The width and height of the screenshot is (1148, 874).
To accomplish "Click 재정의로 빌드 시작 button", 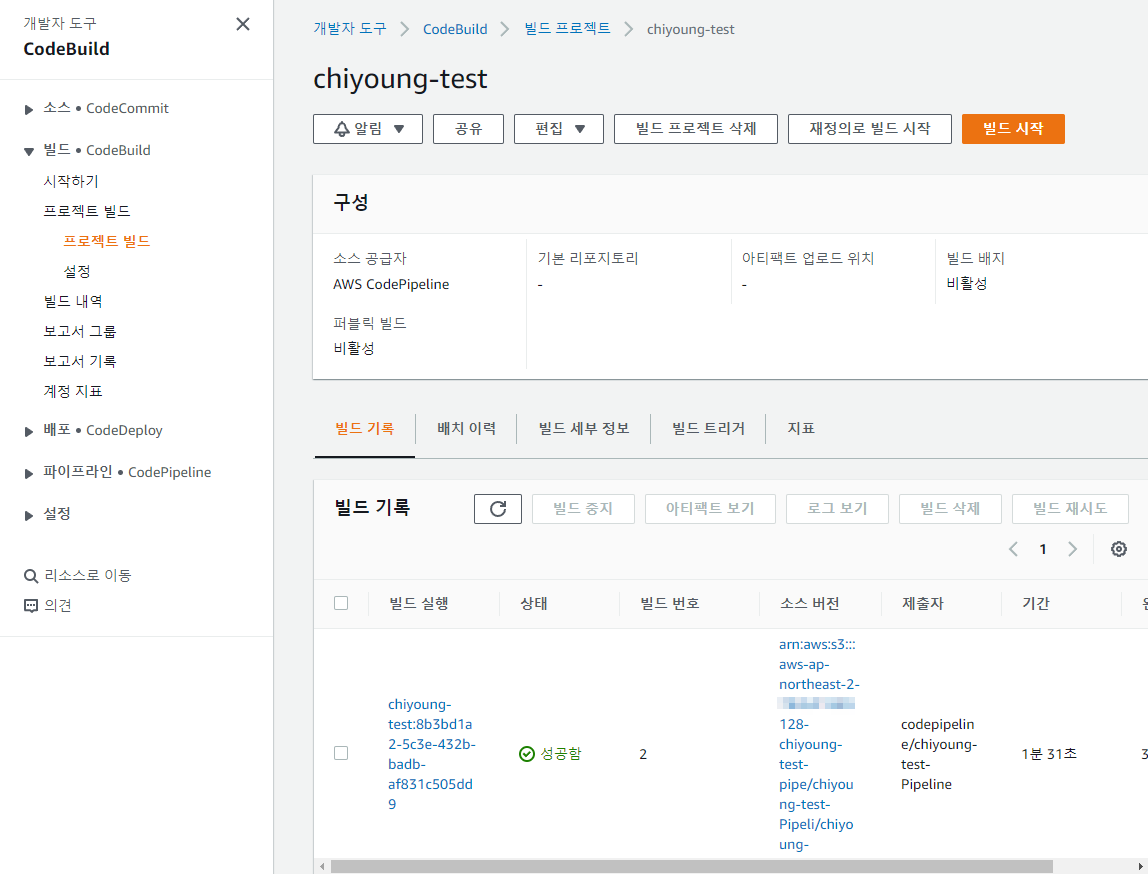I will click(x=870, y=129).
